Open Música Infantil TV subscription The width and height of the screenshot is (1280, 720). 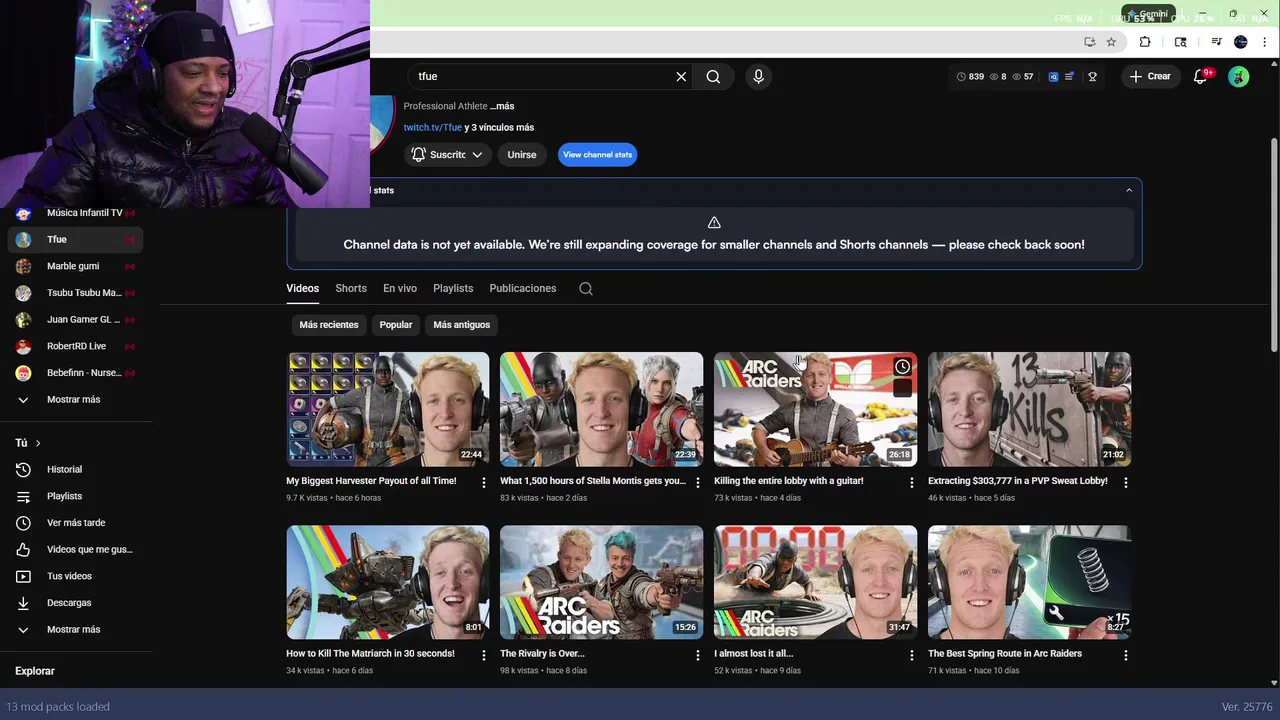click(76, 213)
